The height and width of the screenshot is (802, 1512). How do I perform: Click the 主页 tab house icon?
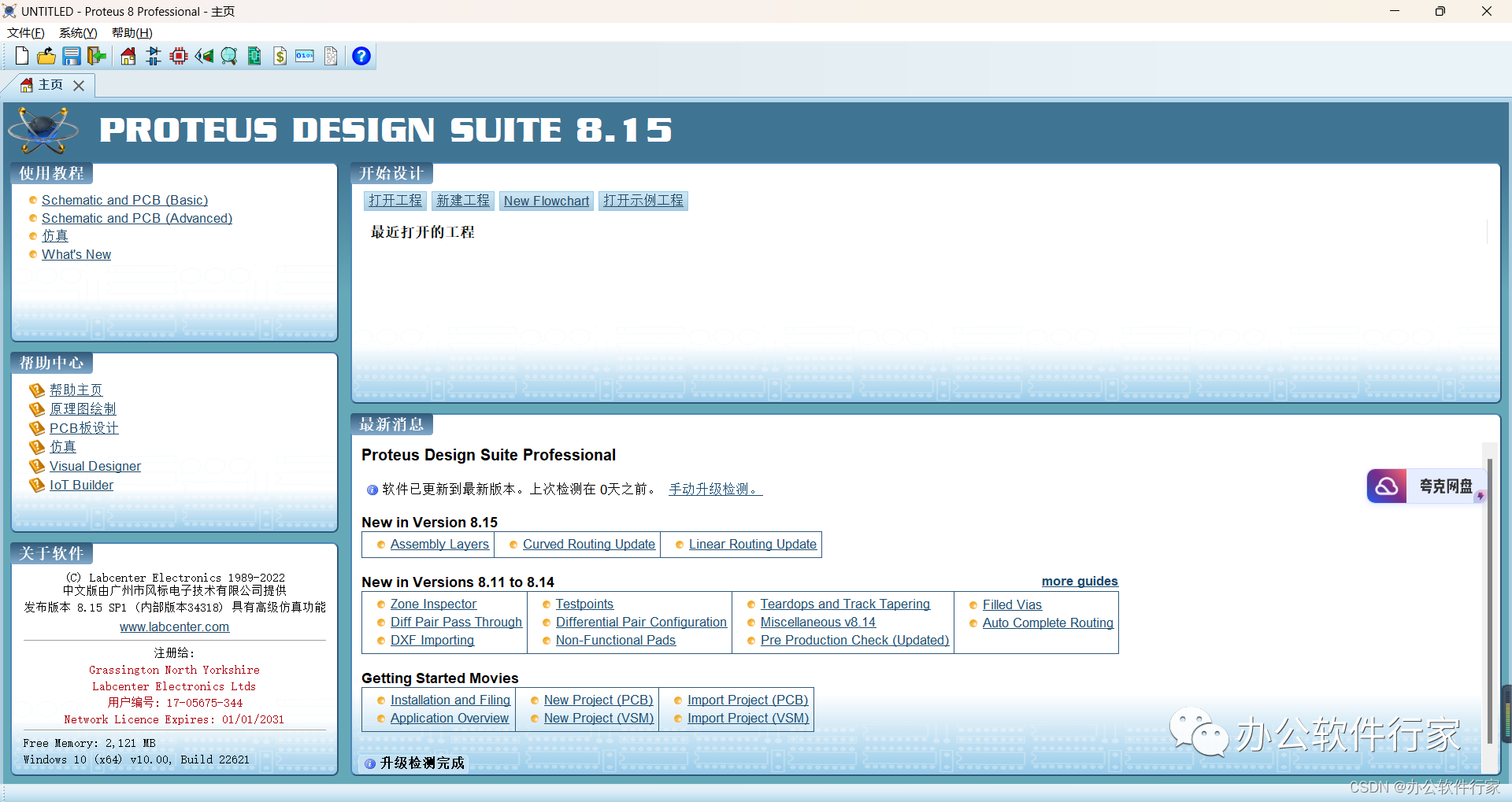pyautogui.click(x=27, y=85)
